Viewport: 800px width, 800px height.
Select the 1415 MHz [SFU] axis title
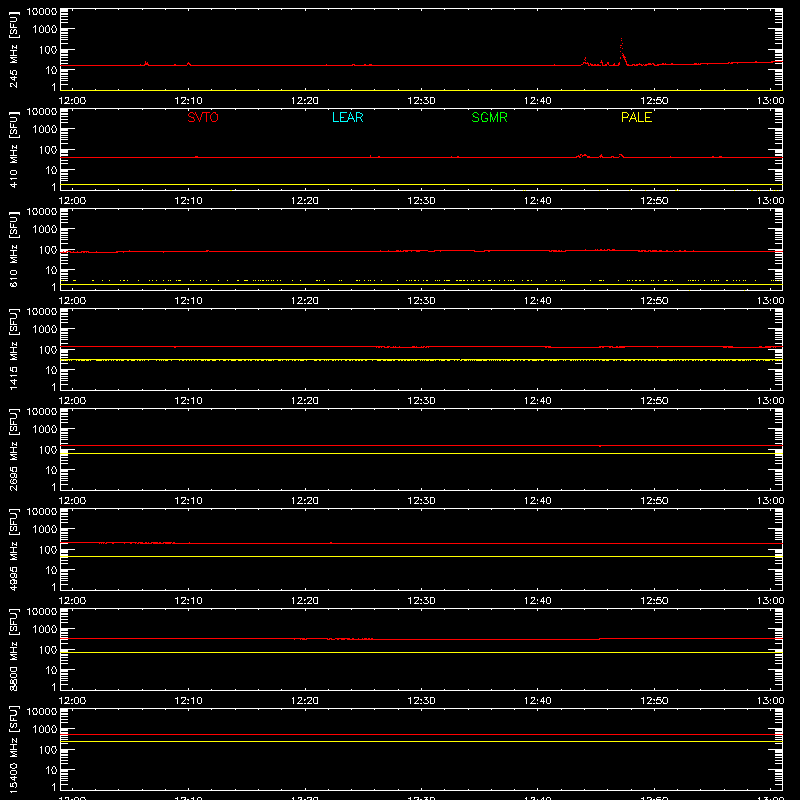pyautogui.click(x=14, y=349)
